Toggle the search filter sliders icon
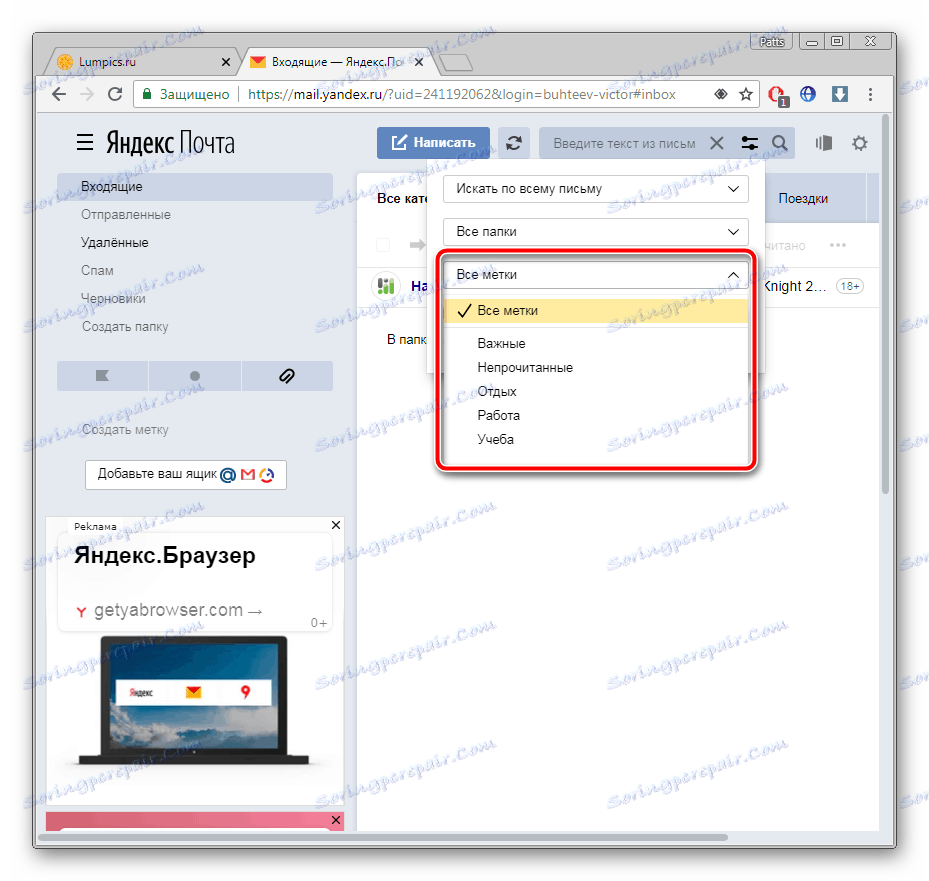The width and height of the screenshot is (929, 881). [749, 143]
